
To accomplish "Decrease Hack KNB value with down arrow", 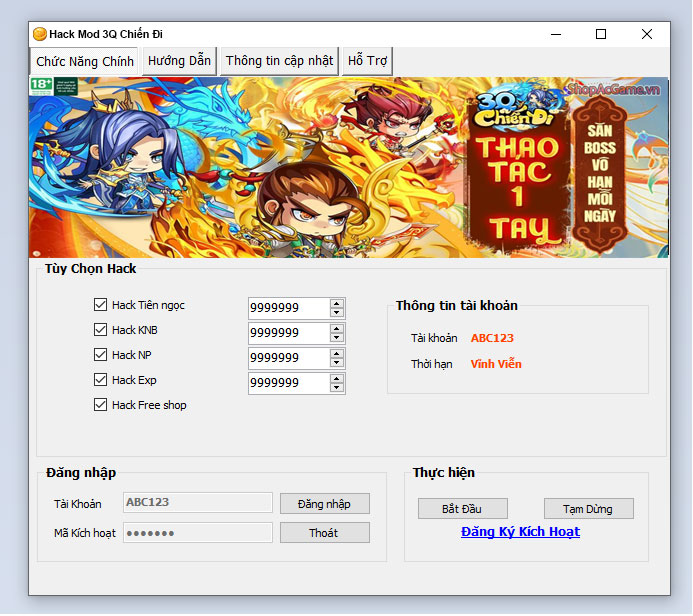I will click(x=337, y=338).
